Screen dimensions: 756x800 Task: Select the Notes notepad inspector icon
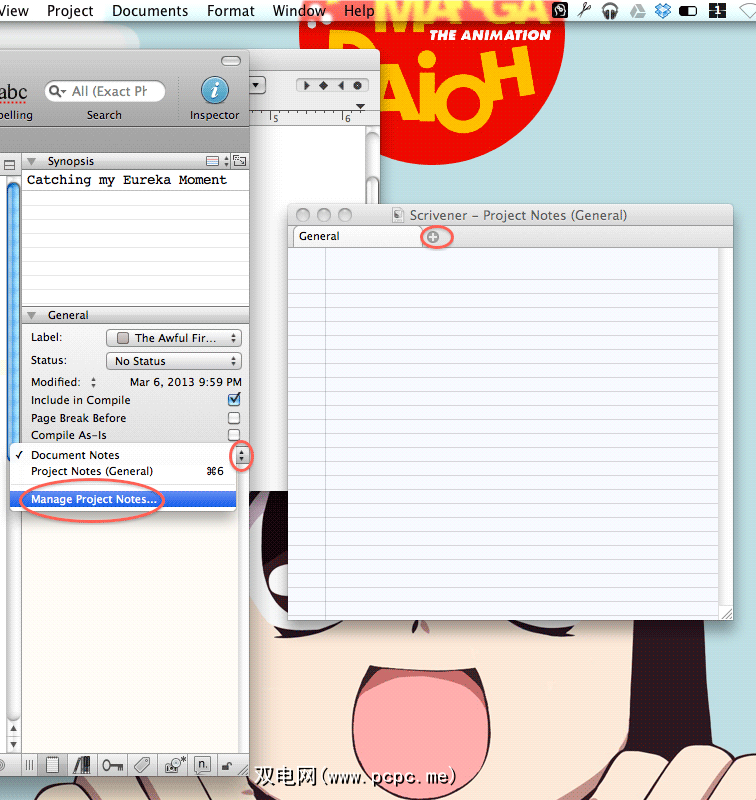[52, 765]
